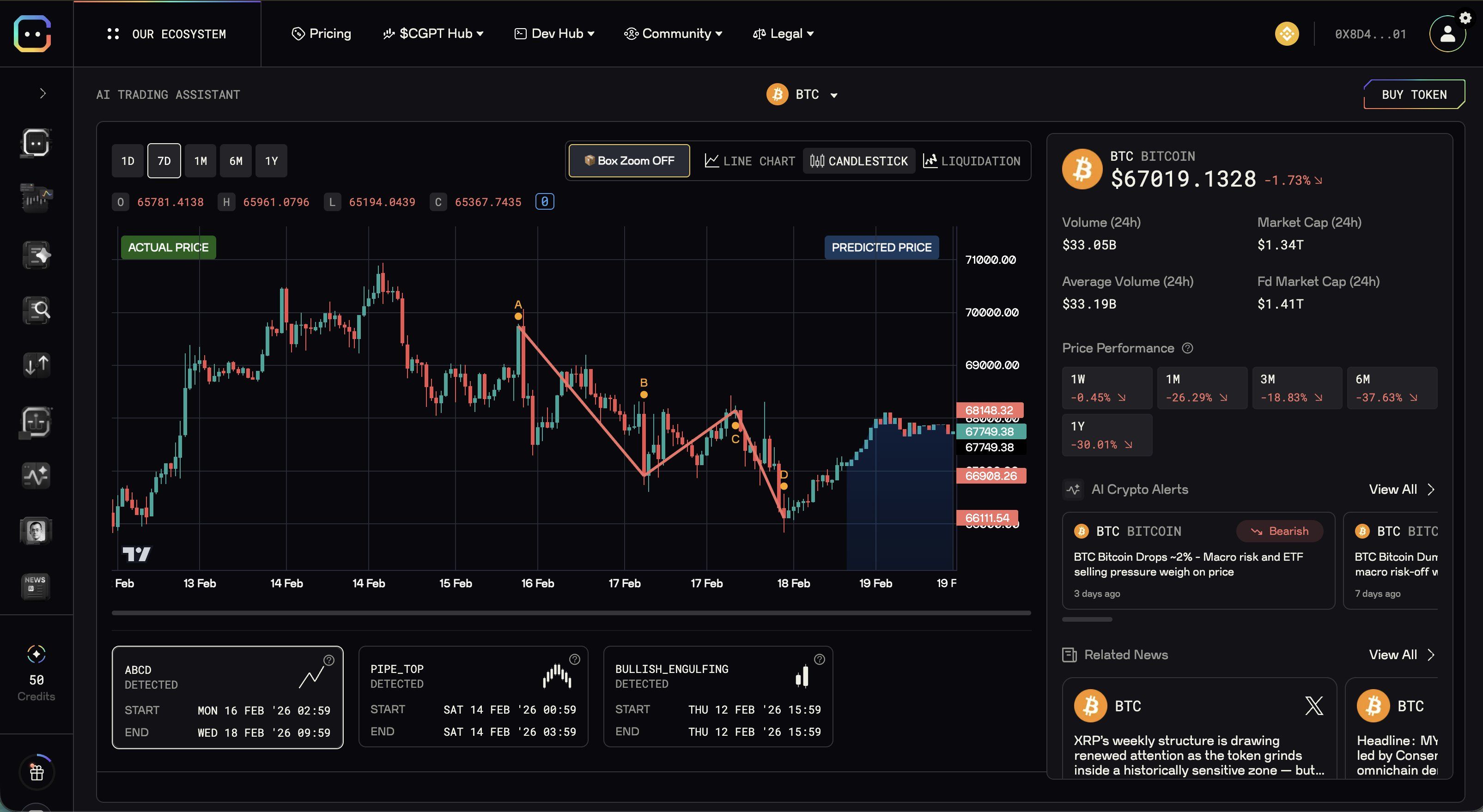This screenshot has height=812, width=1483.
Task: Click the chart horizontal scrollbar
Action: click(571, 613)
